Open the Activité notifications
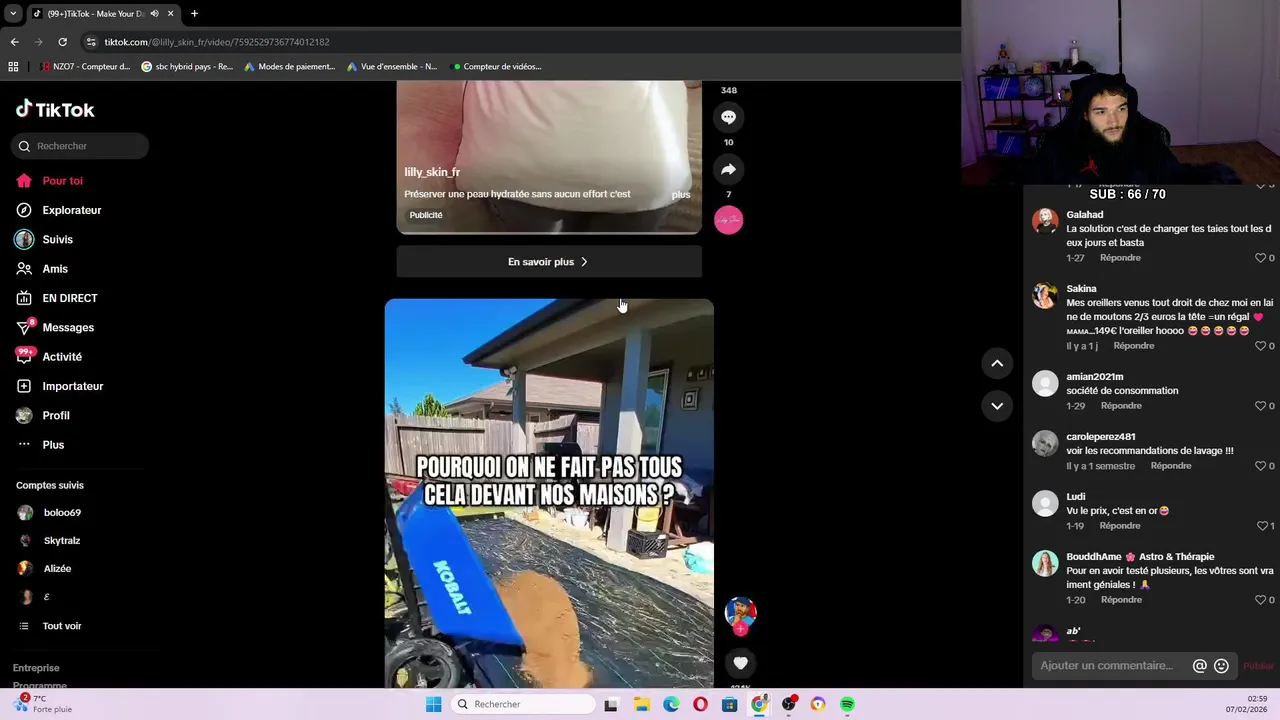Screen dimensions: 1280x720 pos(62,357)
